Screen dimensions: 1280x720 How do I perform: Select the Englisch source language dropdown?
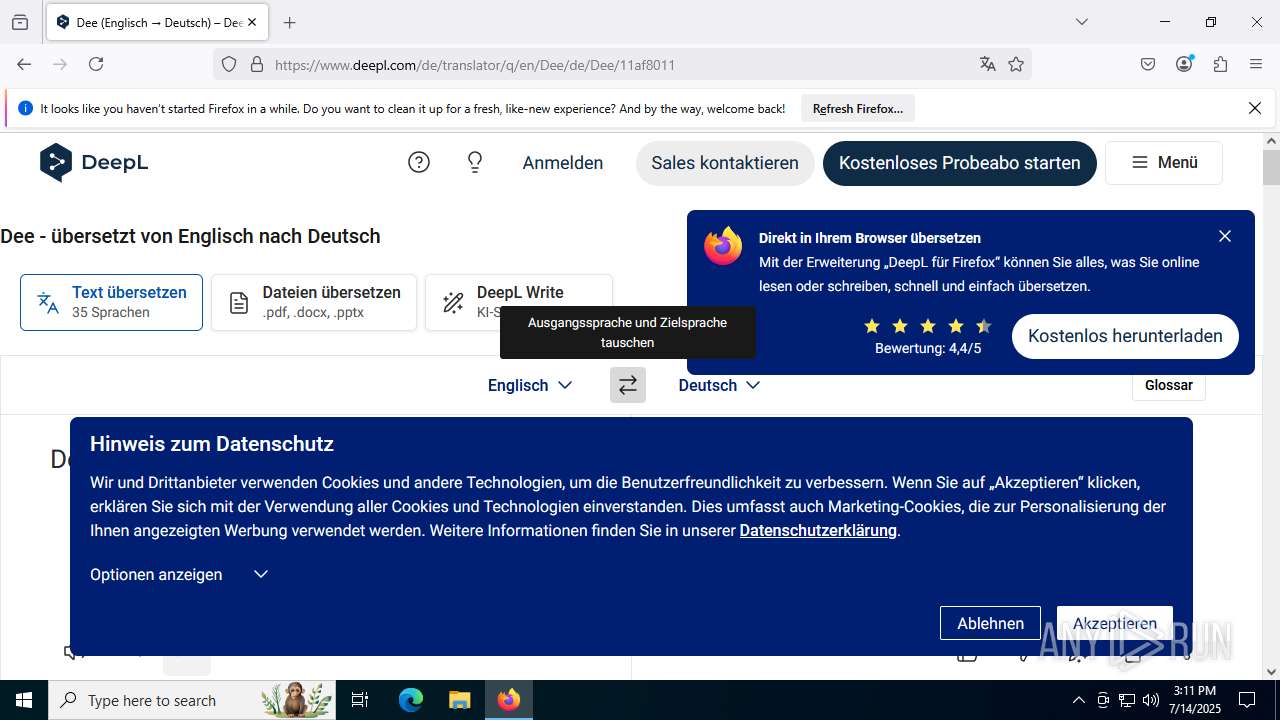pos(530,385)
